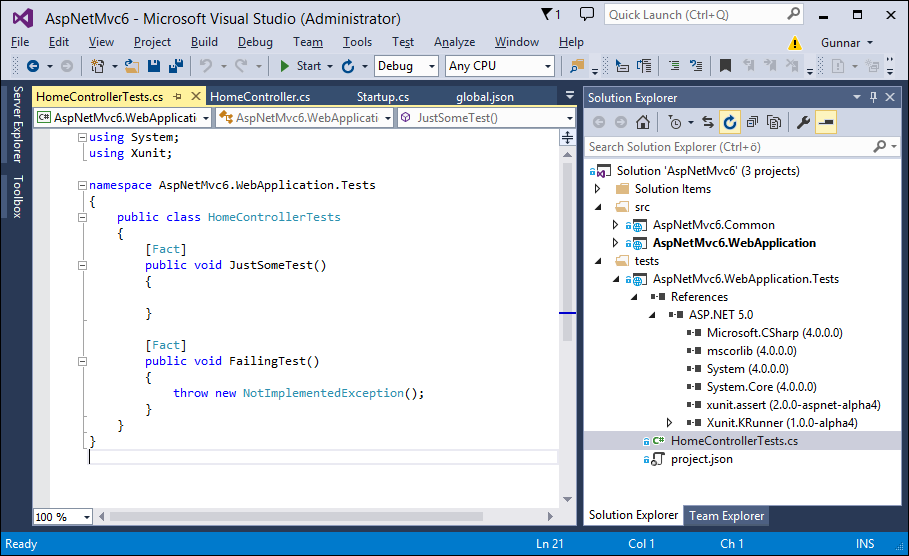Screen dimensions: 909x556
Task: Open the Any CPU platform dropdown
Action: [500, 66]
